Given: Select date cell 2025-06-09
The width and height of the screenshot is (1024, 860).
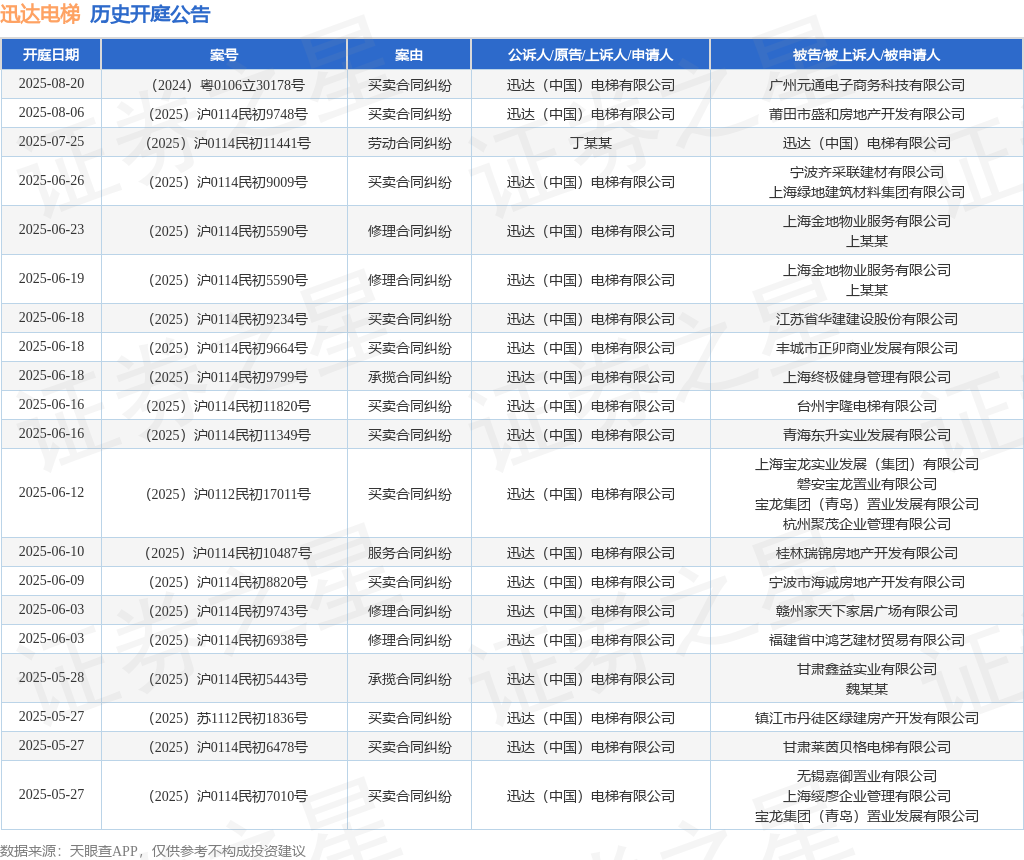Looking at the screenshot, I should tap(51, 581).
